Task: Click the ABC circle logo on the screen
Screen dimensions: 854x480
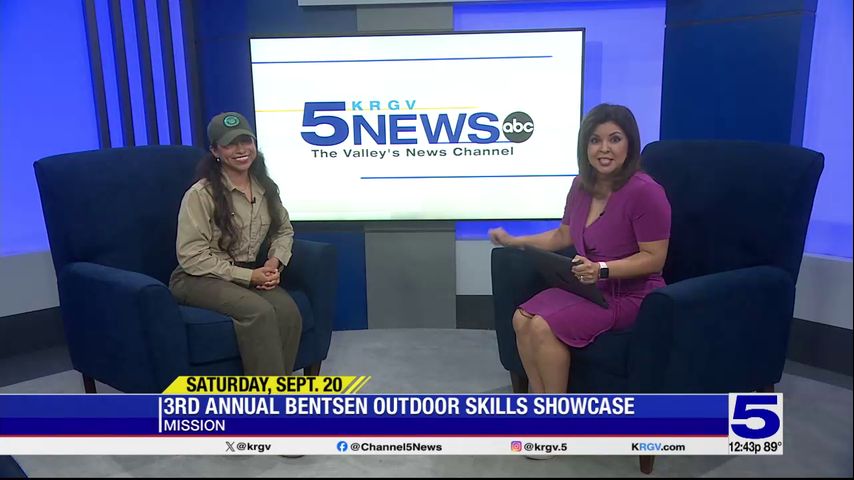Action: [x=517, y=126]
